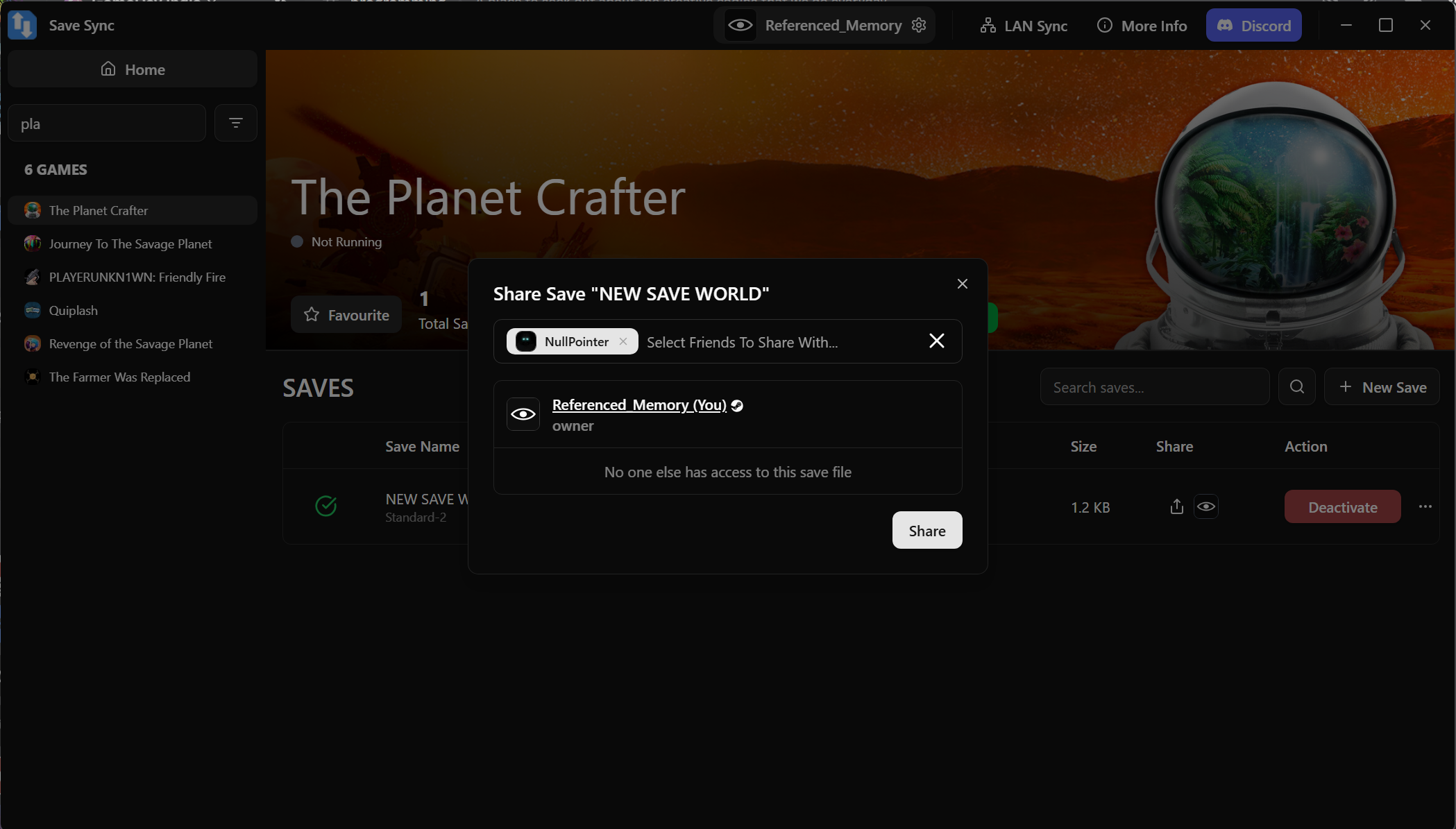1456x829 pixels.
Task: Create a New Save
Action: pos(1382,387)
